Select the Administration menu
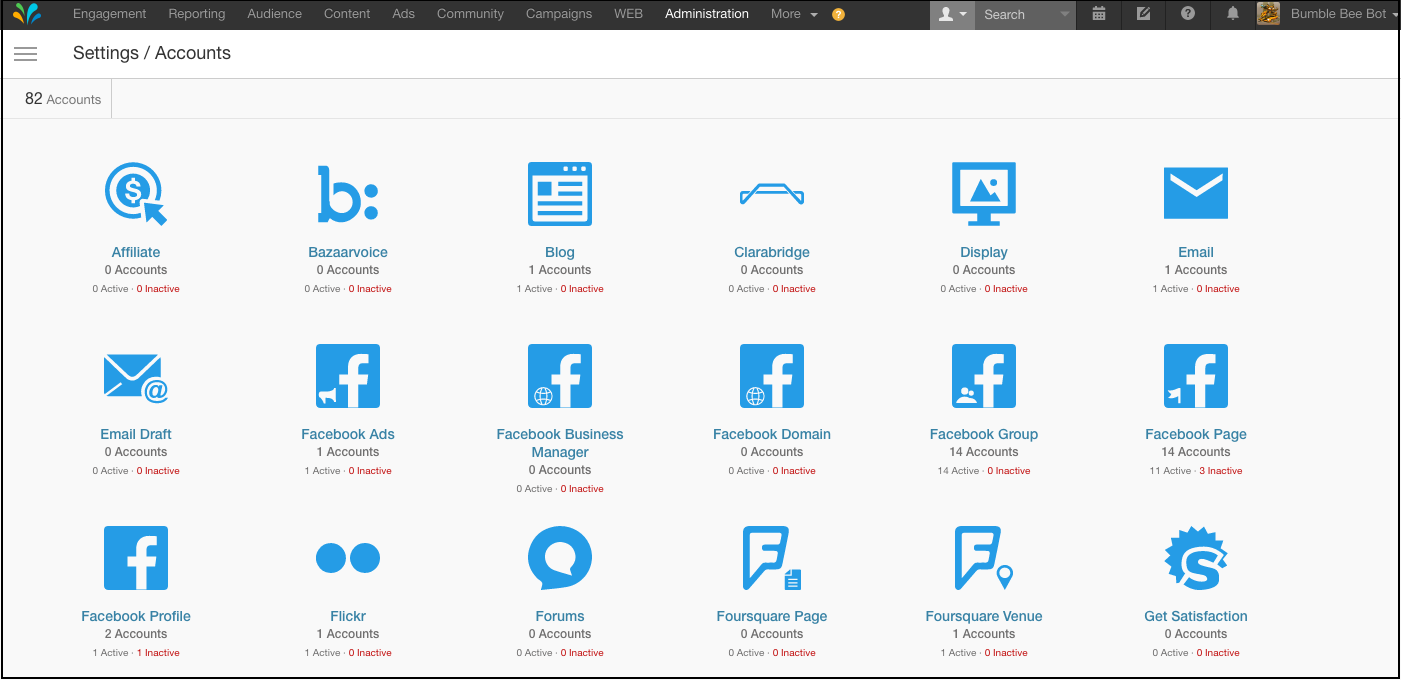Image resolution: width=1401 pixels, height=680 pixels. pos(707,14)
